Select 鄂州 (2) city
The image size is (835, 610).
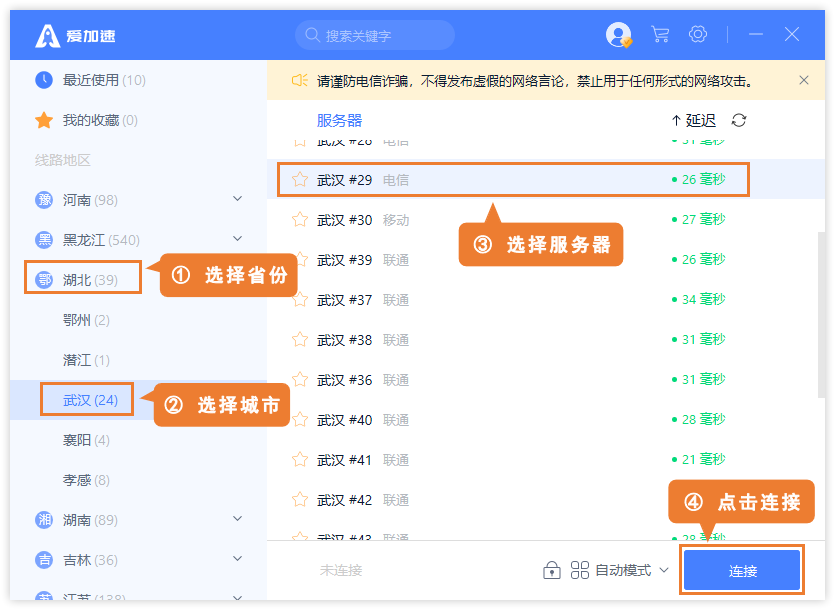pyautogui.click(x=86, y=320)
